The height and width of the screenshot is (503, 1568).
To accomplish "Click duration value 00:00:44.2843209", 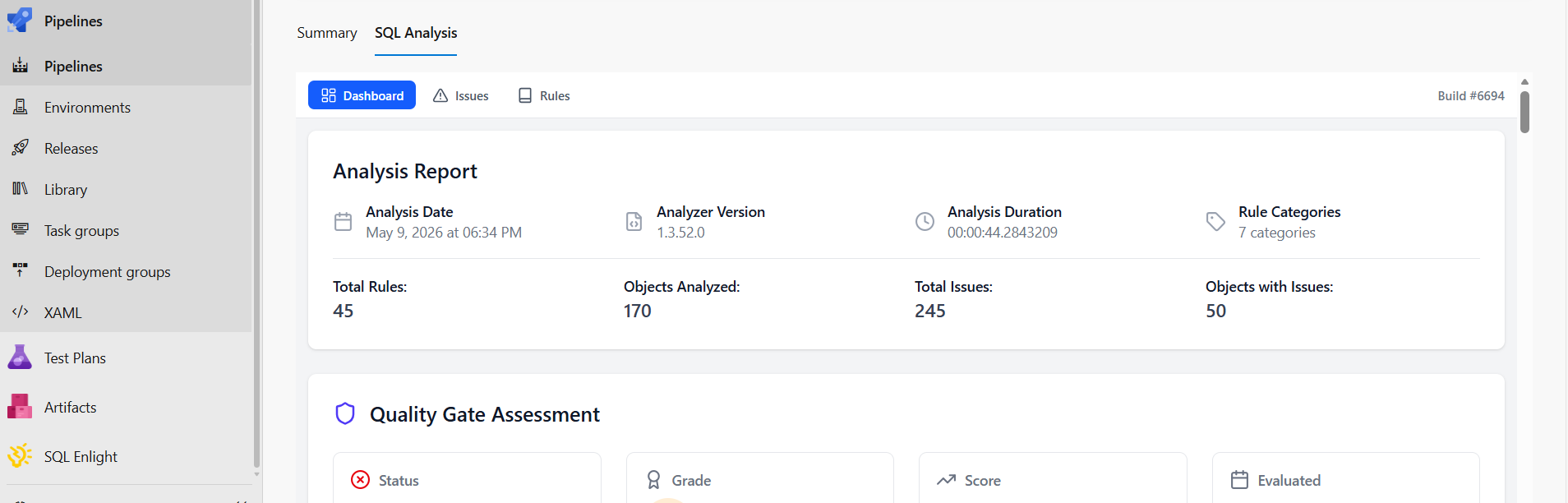I will (x=1003, y=233).
